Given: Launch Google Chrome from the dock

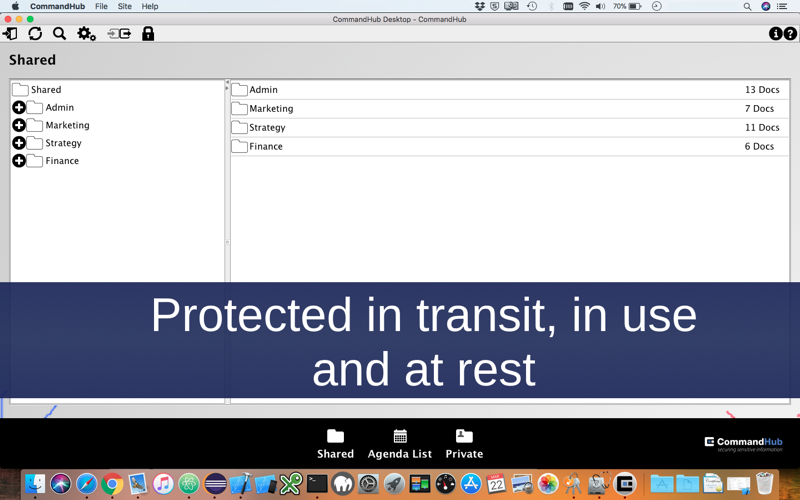Looking at the screenshot, I should tap(112, 483).
